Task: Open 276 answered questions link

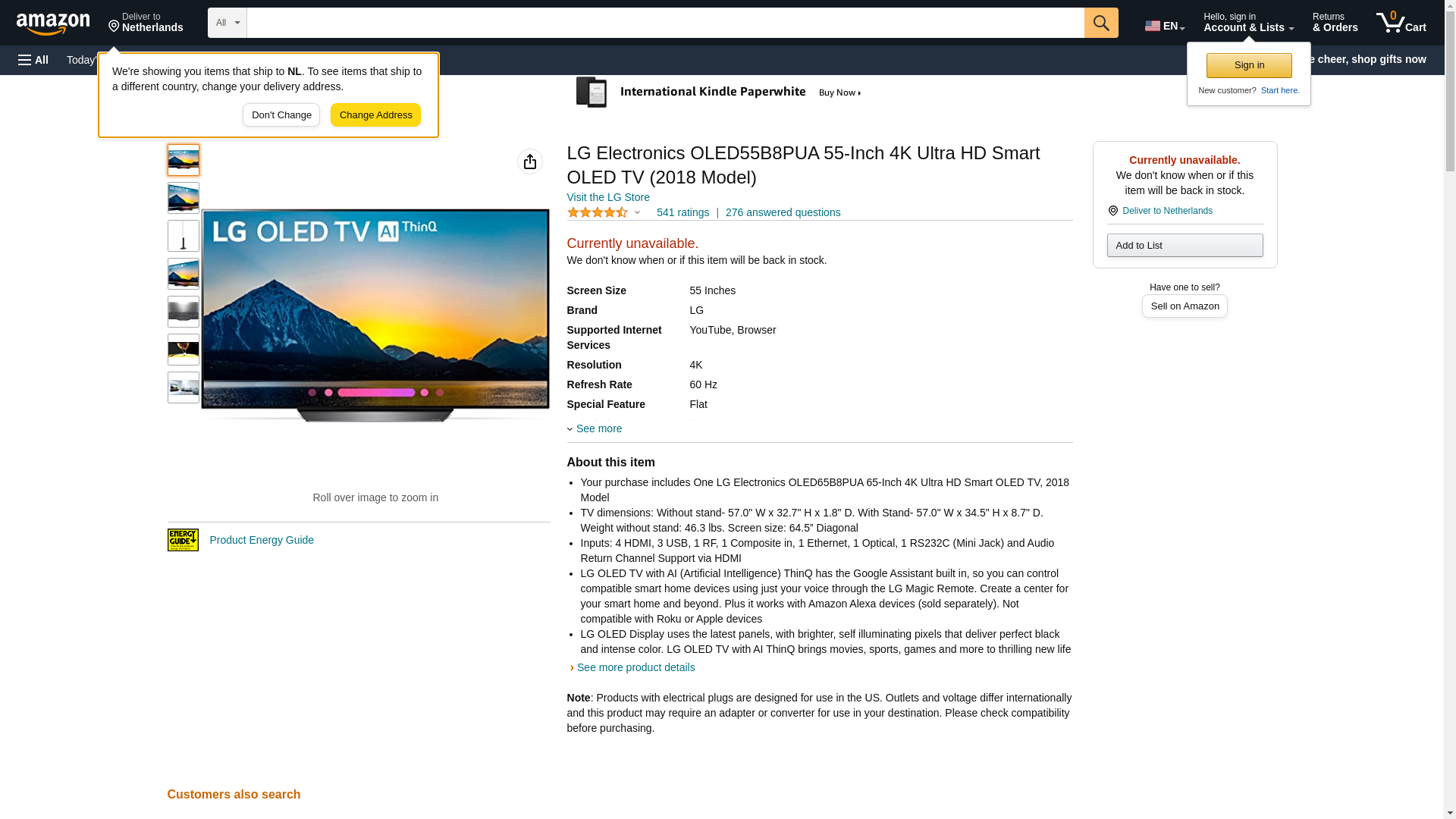Action: tap(783, 213)
